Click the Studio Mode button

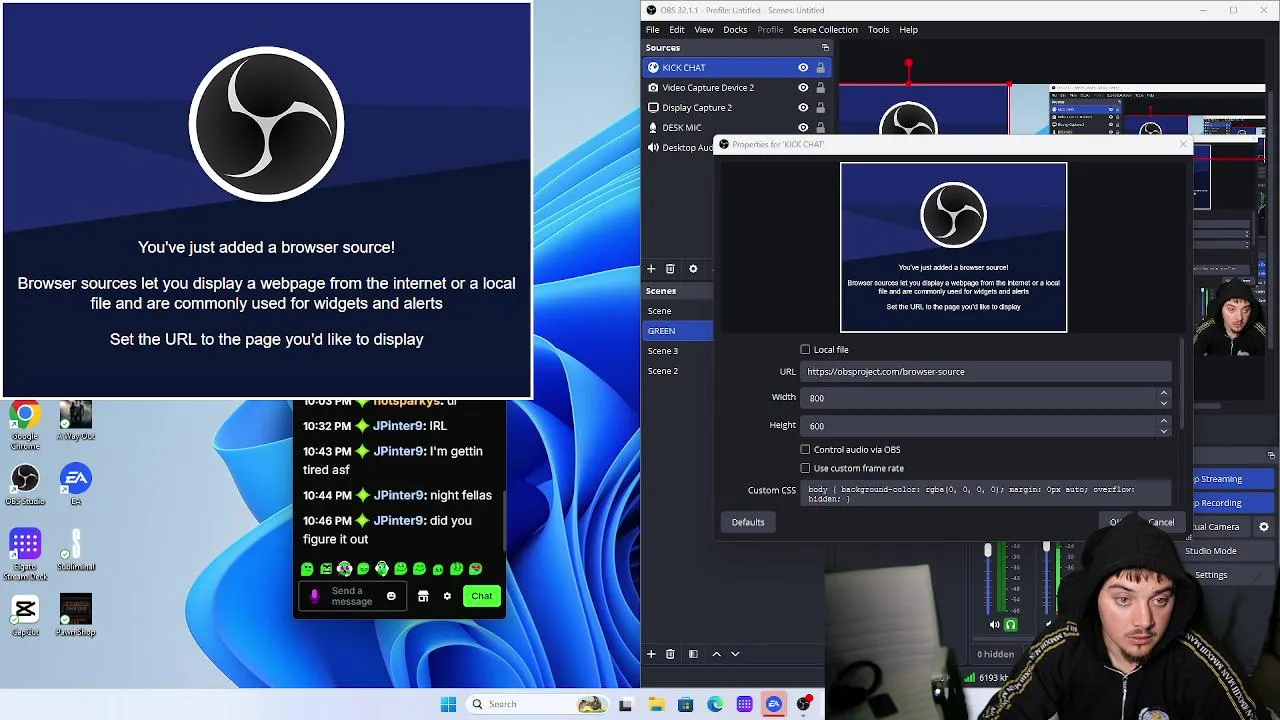[x=1210, y=551]
